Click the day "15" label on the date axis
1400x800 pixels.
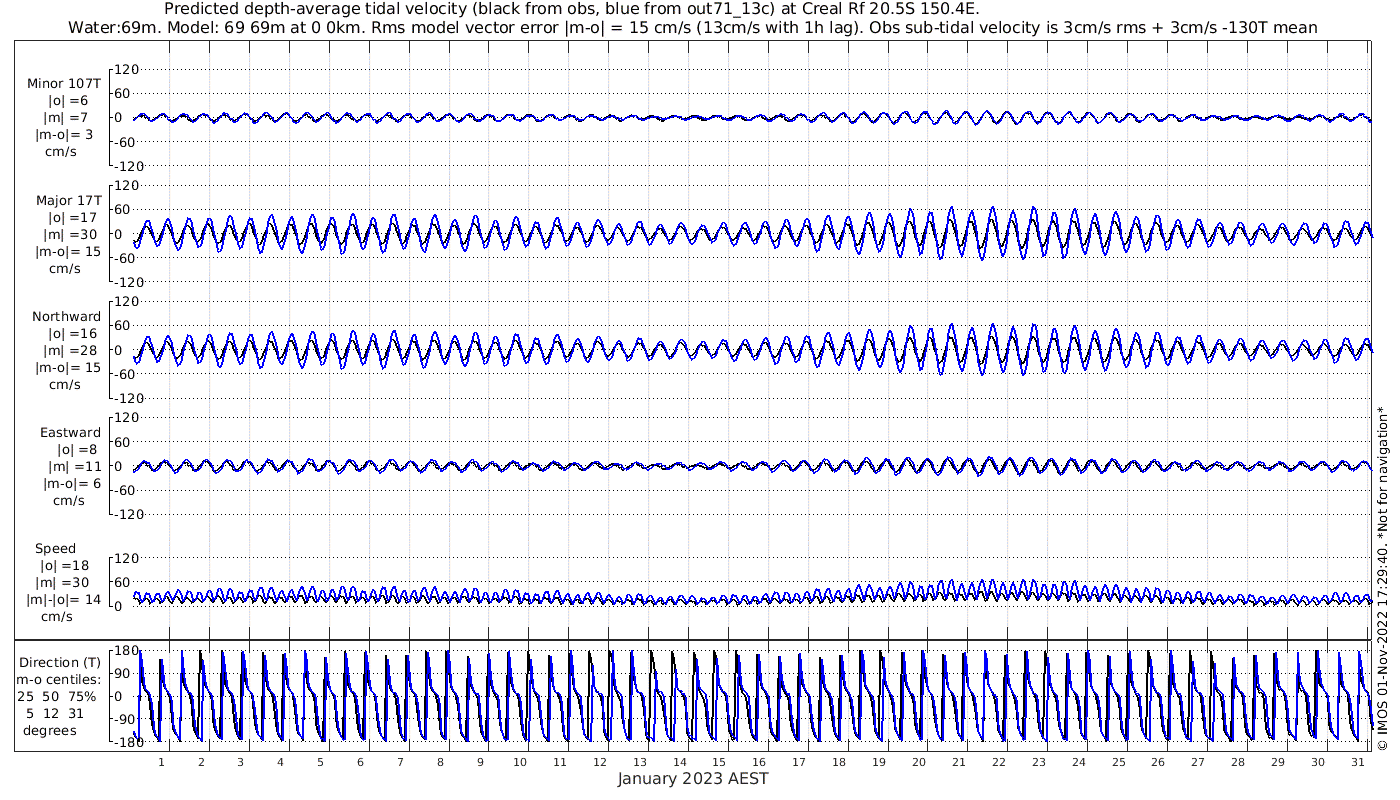pyautogui.click(x=718, y=762)
